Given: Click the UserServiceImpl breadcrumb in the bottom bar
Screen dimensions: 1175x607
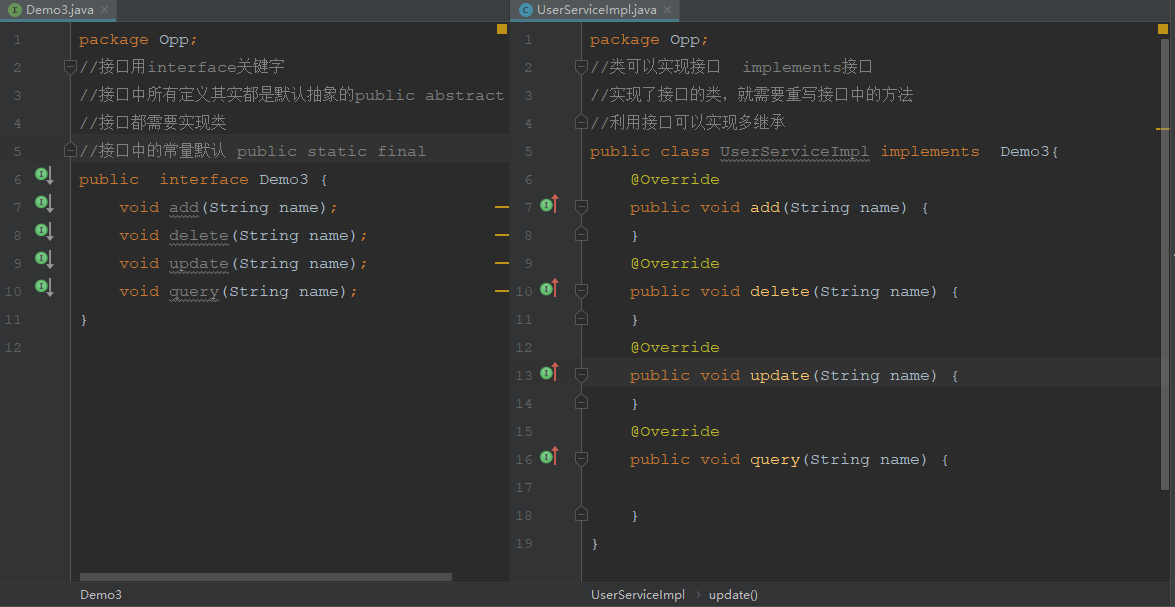Looking at the screenshot, I should (638, 595).
